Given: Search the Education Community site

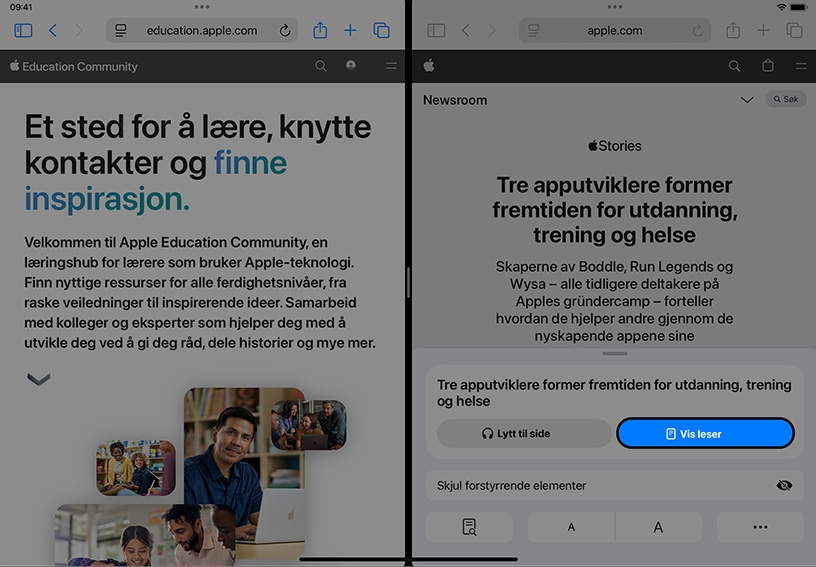Looking at the screenshot, I should click(x=321, y=66).
